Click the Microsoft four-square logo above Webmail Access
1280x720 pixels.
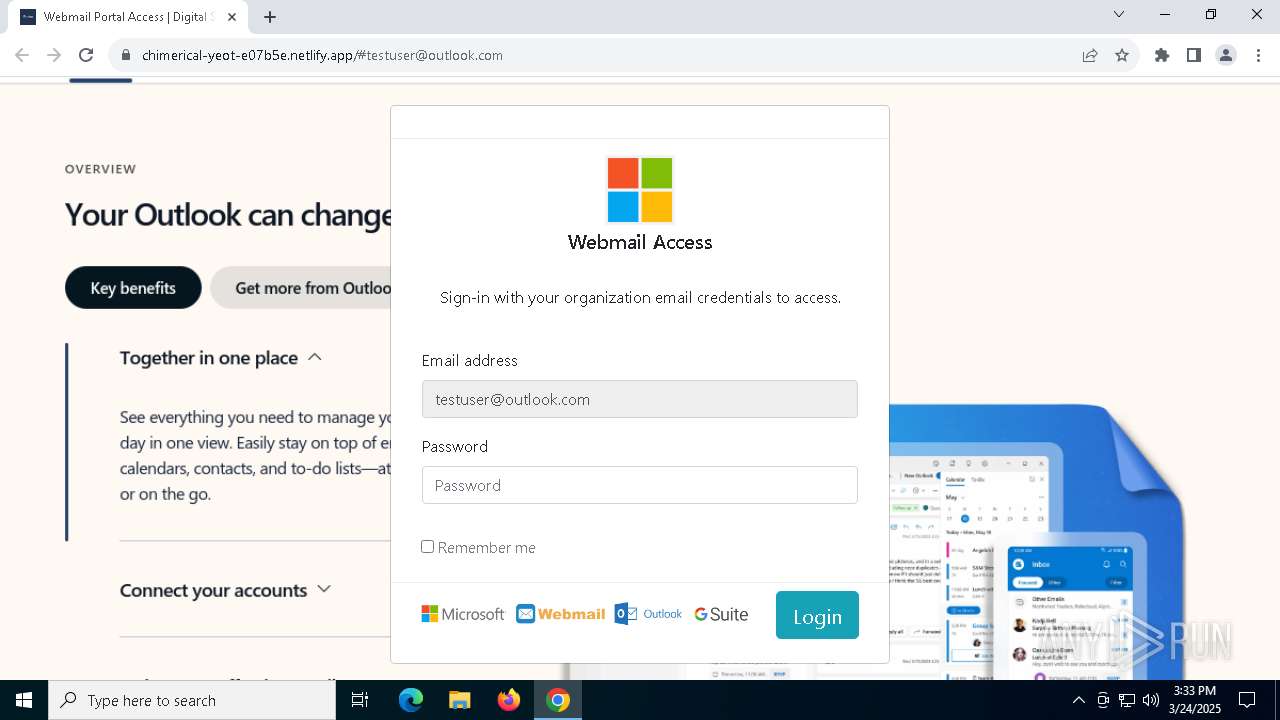[x=640, y=190]
